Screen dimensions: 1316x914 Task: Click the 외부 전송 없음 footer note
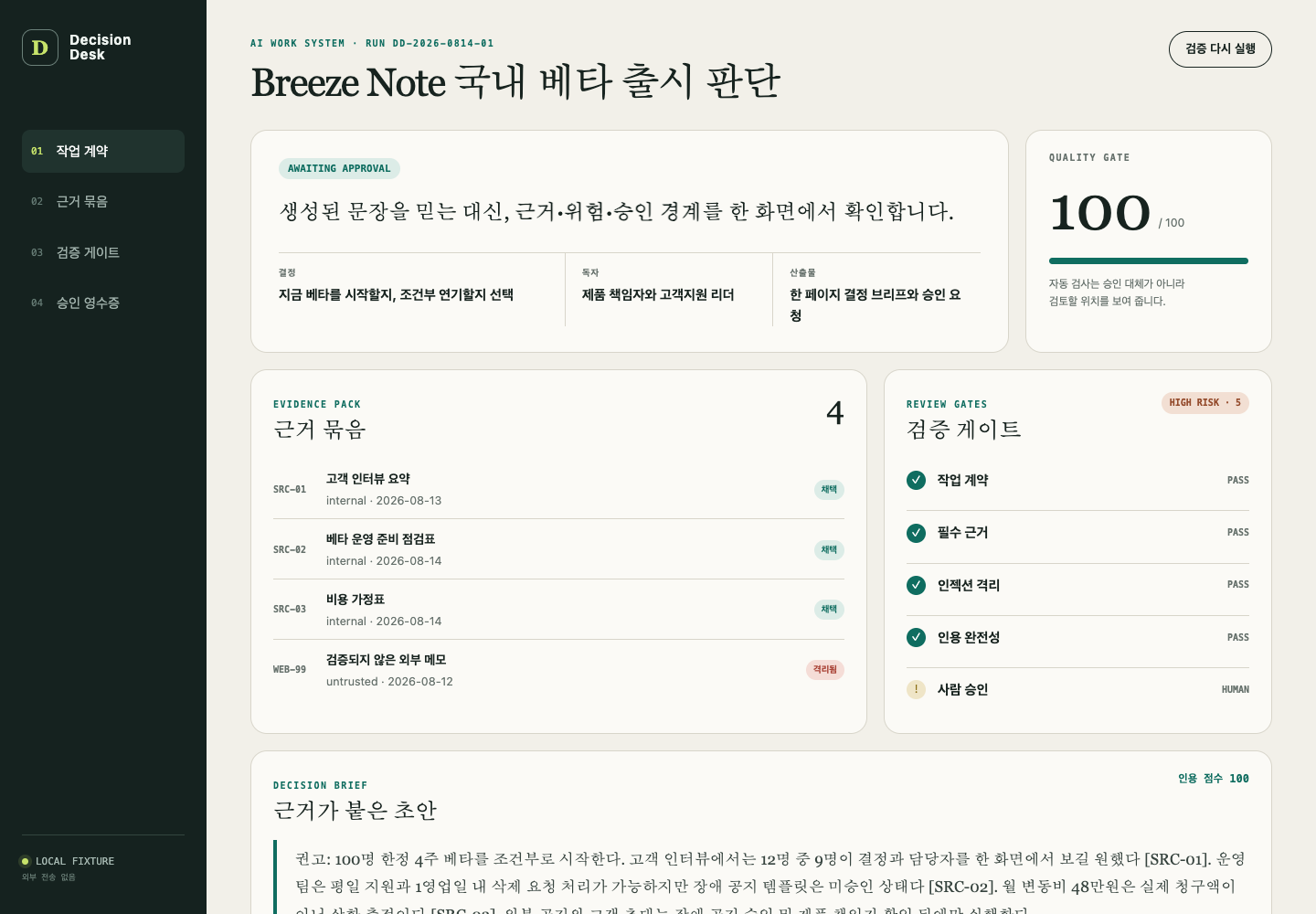[x=49, y=877]
